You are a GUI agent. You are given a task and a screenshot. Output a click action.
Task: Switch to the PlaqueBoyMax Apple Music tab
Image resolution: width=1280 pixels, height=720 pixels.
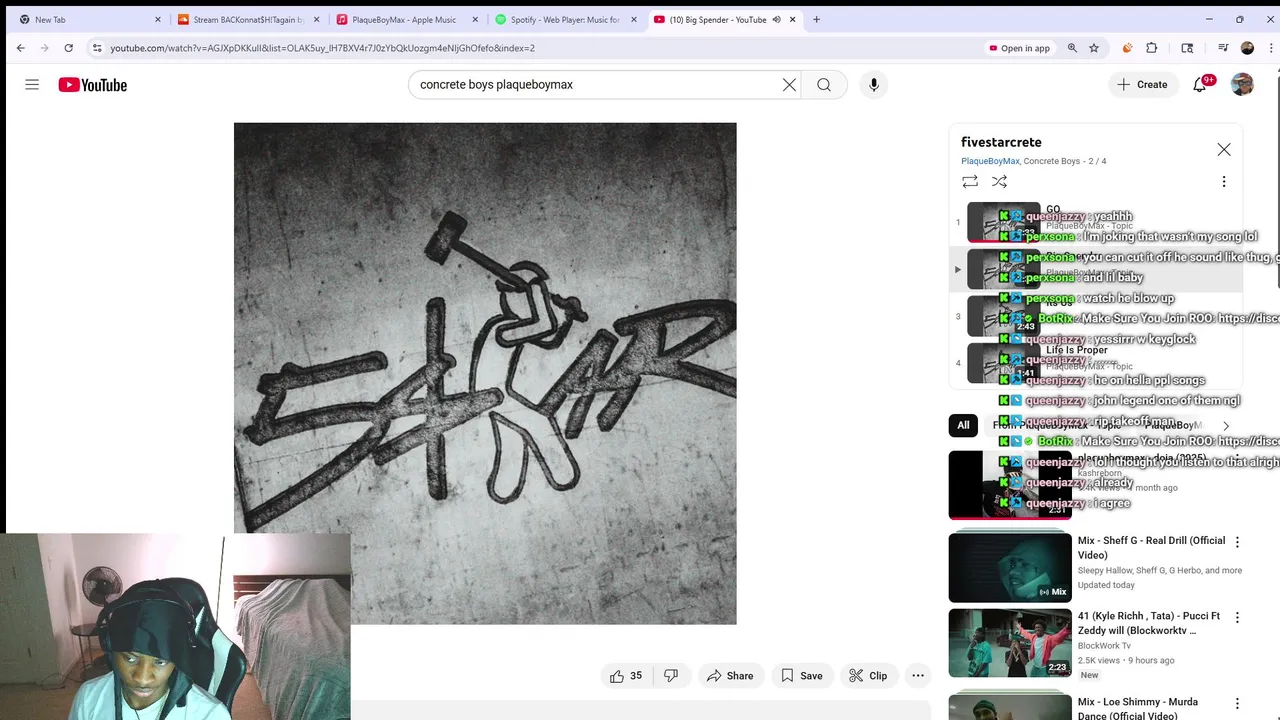(x=404, y=19)
